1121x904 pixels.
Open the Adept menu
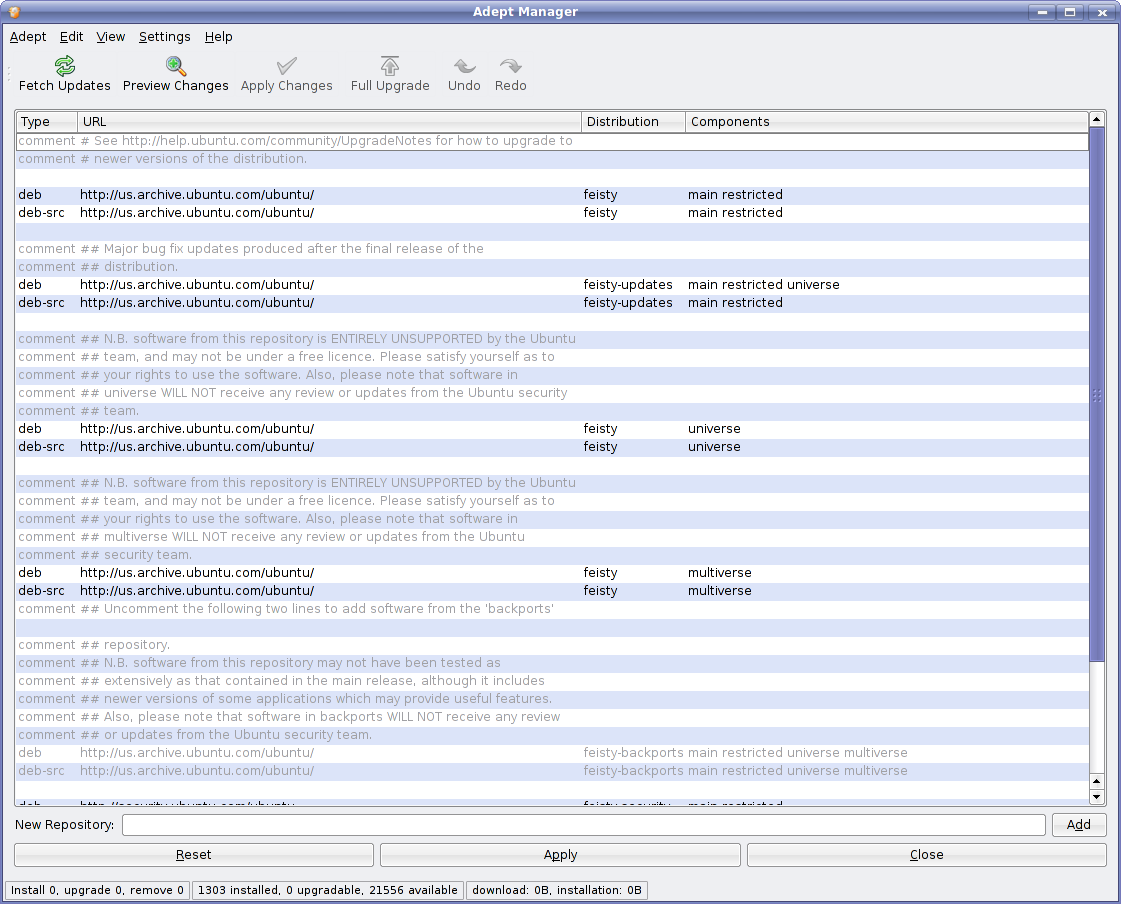[28, 37]
